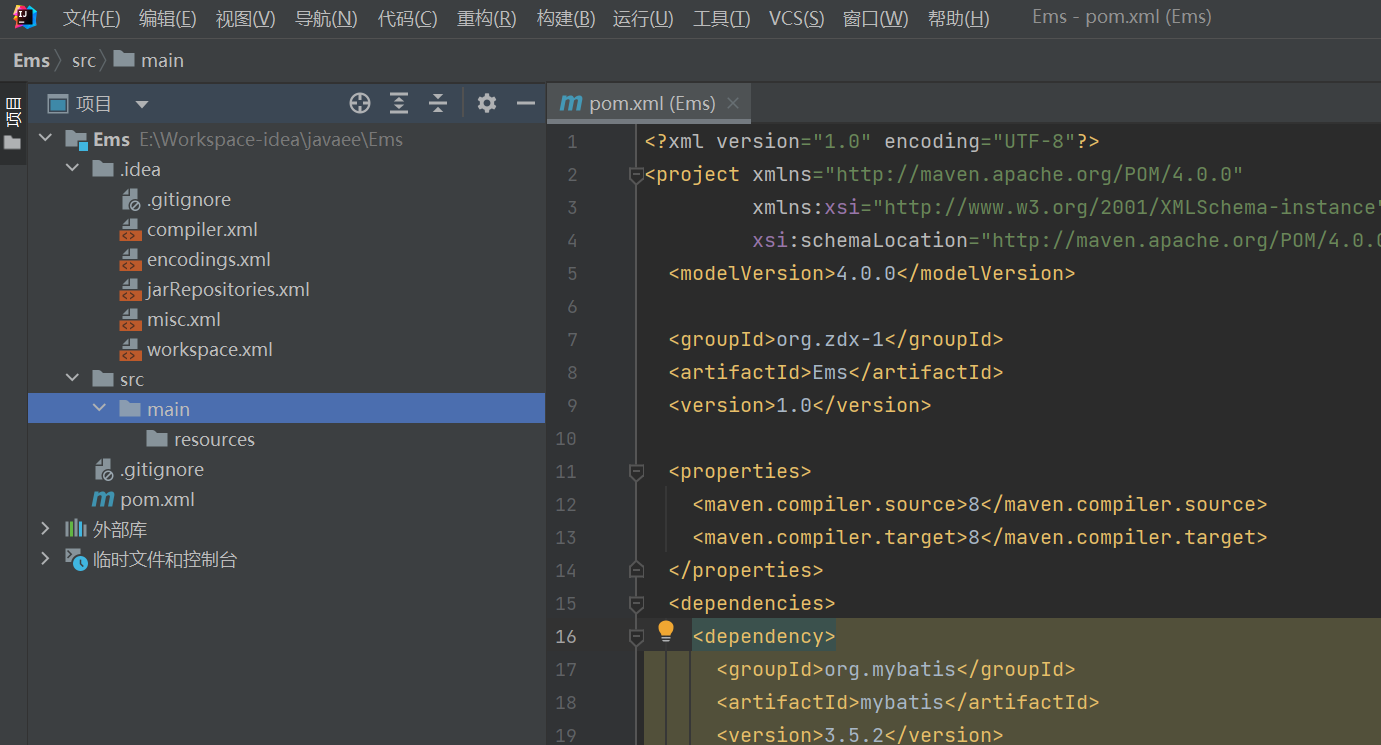Click line number 9 in the gutter
The image size is (1381, 745).
571,405
